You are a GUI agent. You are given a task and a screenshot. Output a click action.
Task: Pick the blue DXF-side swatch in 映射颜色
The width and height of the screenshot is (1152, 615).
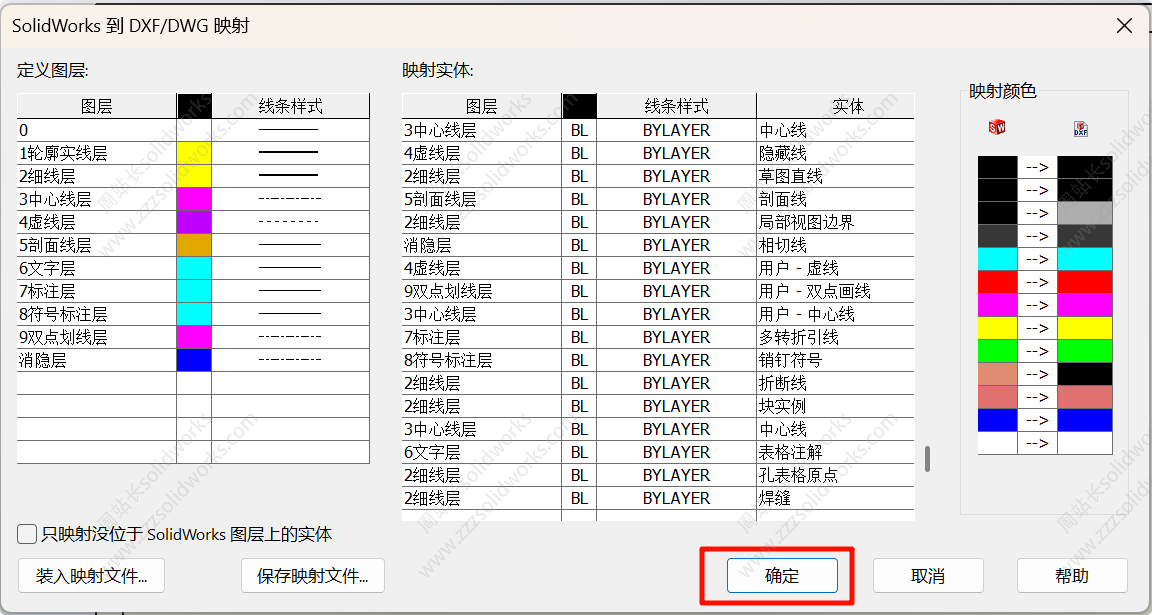pyautogui.click(x=1084, y=420)
